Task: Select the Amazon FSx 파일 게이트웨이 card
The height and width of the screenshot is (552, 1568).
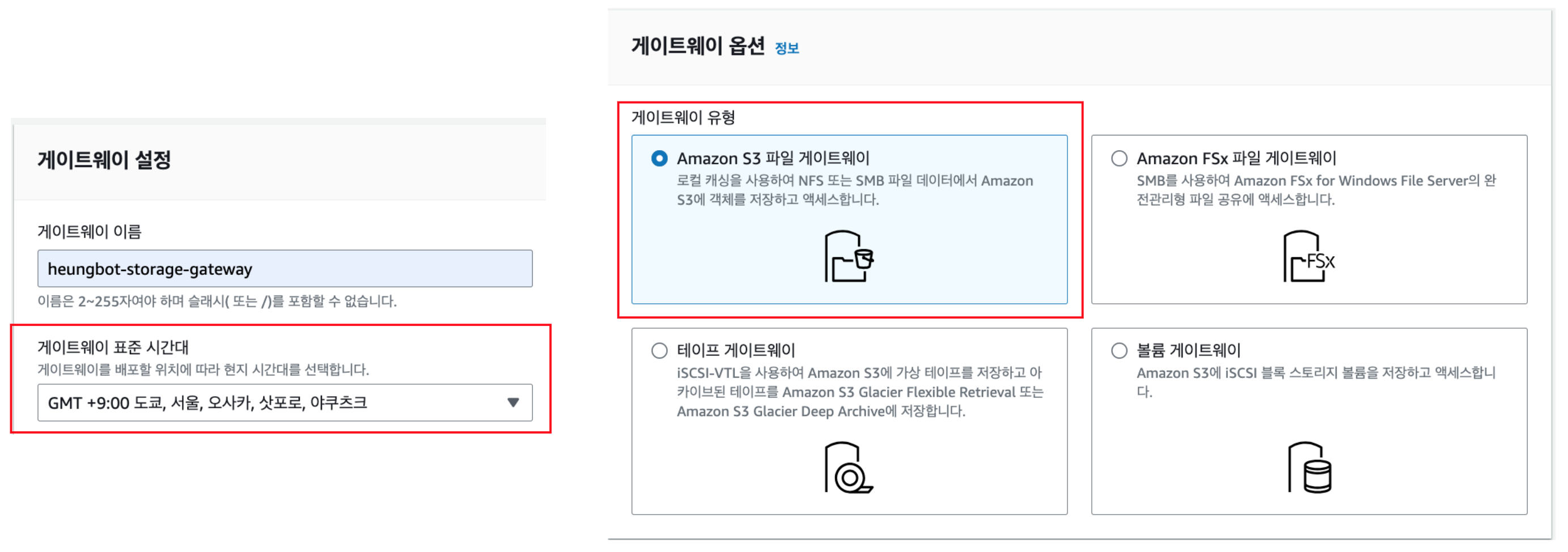Action: coord(1309,219)
